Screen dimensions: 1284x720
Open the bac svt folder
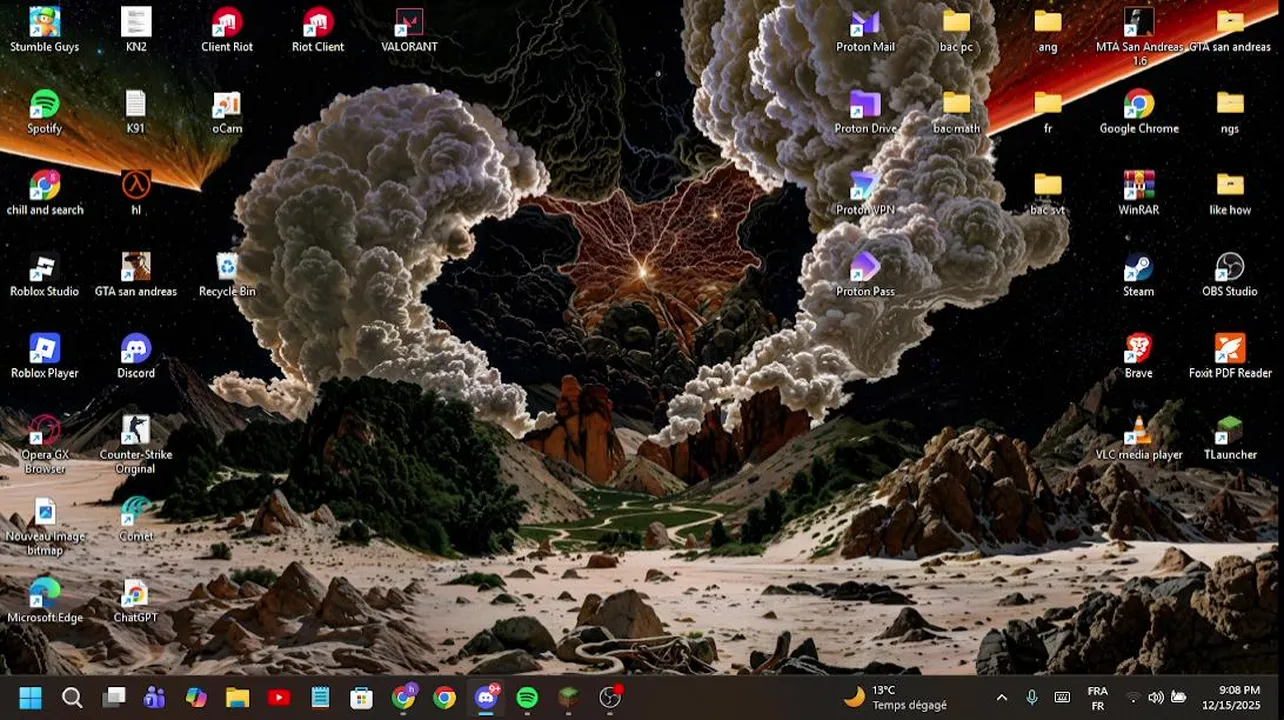pos(1048,193)
